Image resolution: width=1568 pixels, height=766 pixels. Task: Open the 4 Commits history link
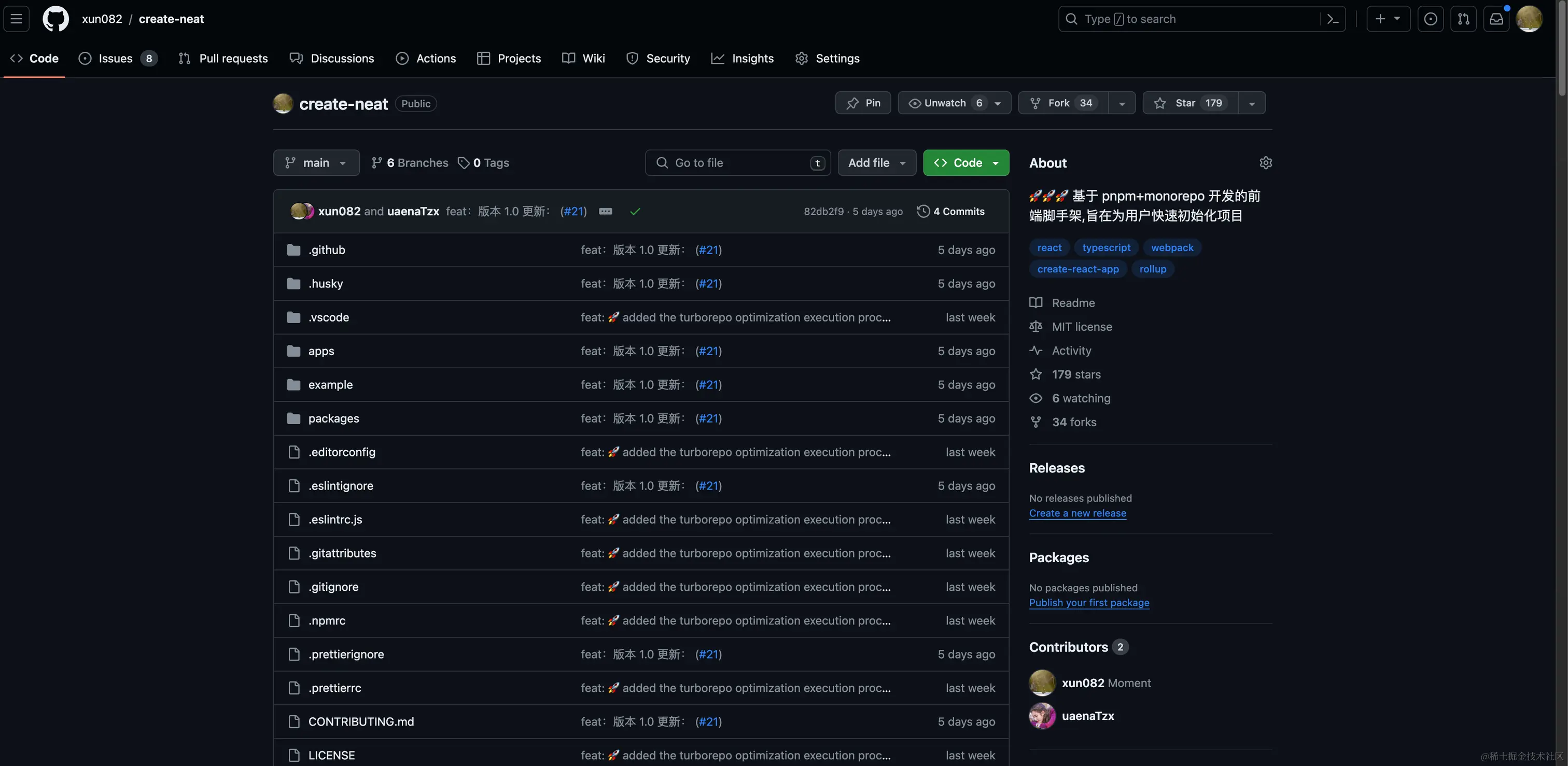click(x=951, y=211)
